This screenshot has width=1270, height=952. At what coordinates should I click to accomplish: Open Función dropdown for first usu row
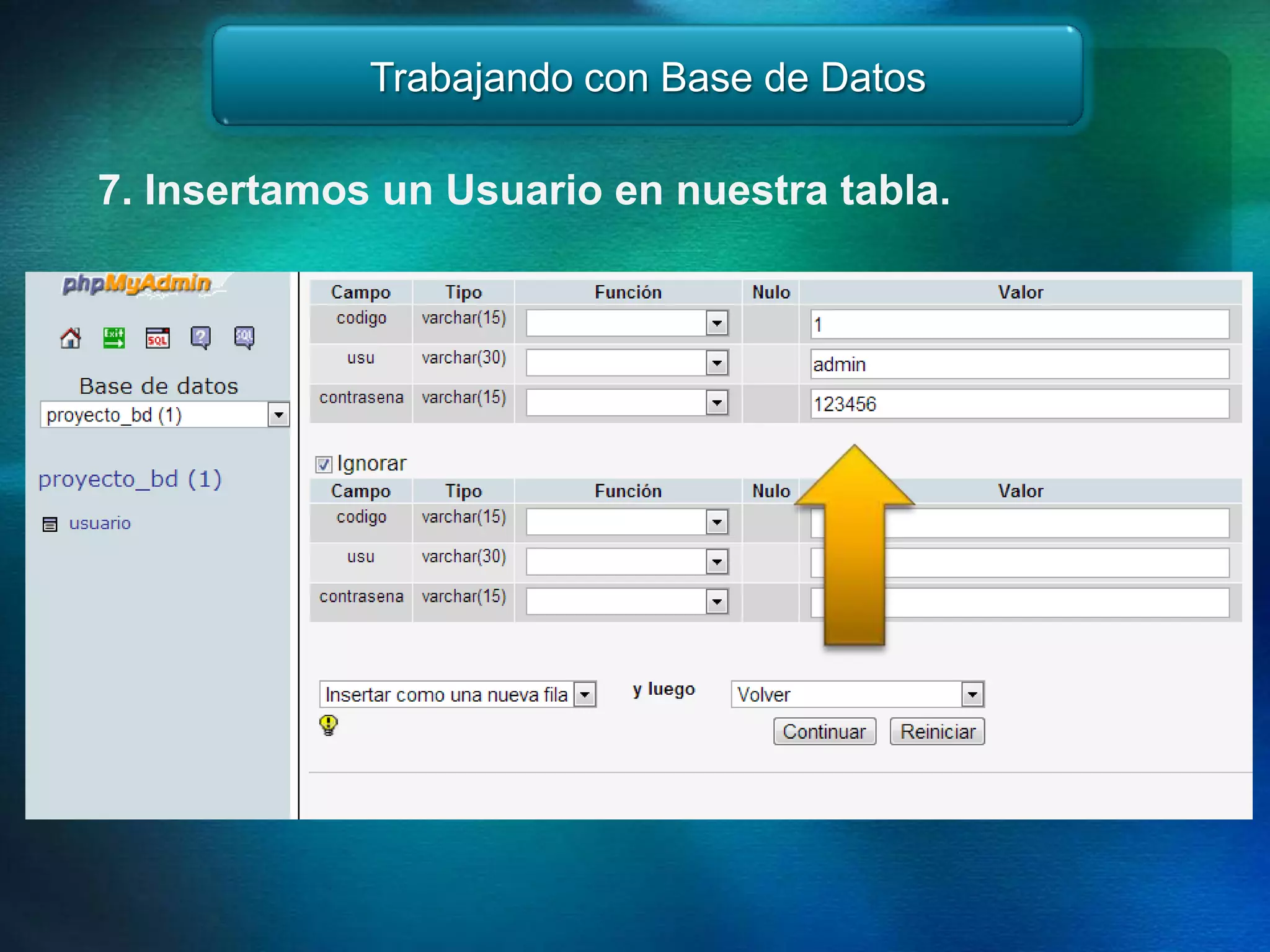pos(627,363)
